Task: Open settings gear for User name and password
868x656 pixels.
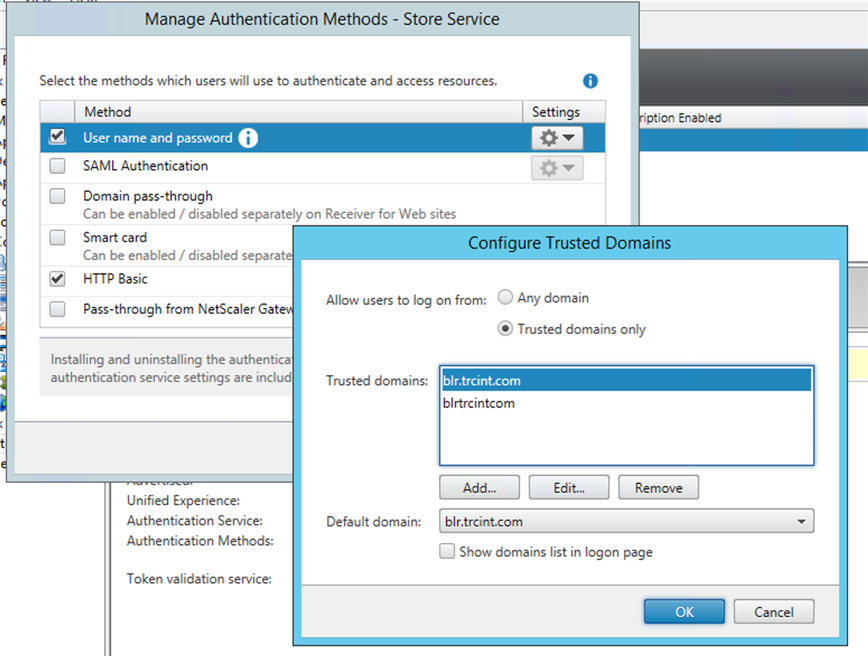Action: click(x=557, y=138)
